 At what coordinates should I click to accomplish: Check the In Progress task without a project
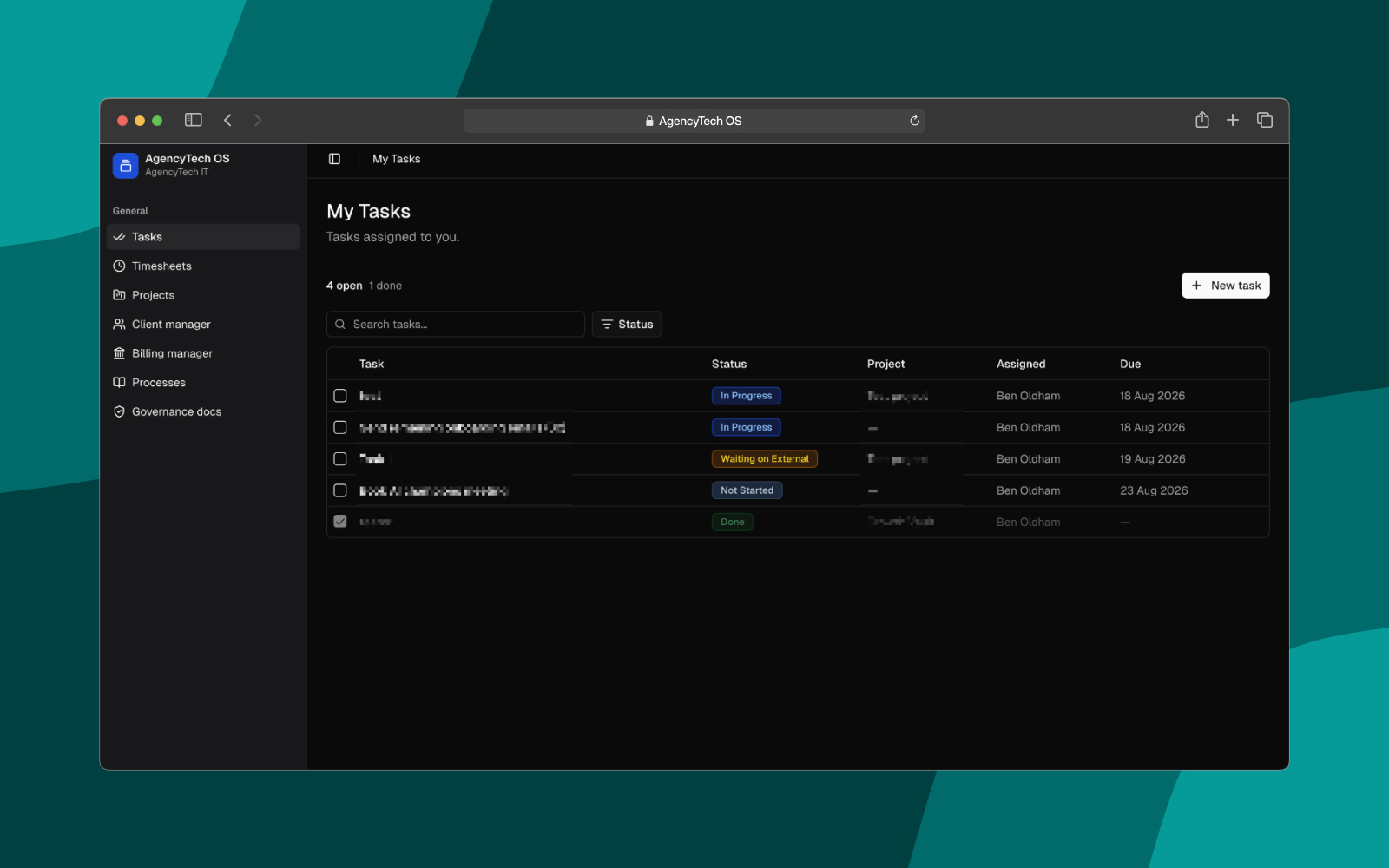click(x=340, y=427)
